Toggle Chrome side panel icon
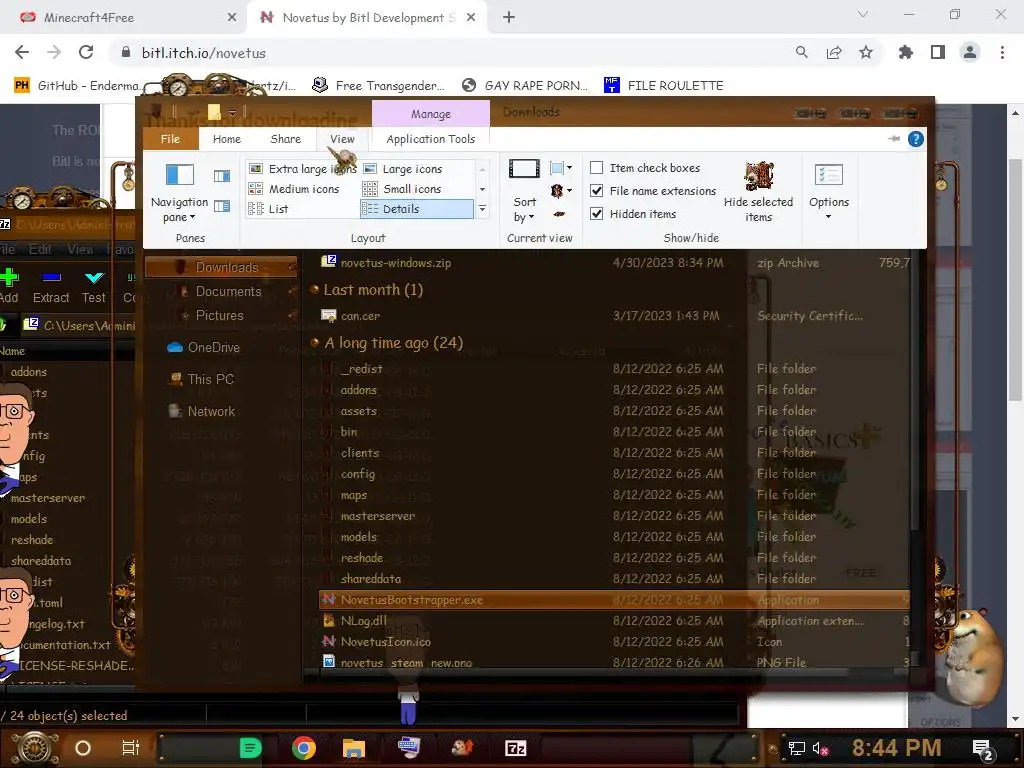This screenshot has width=1024, height=768. [938, 53]
